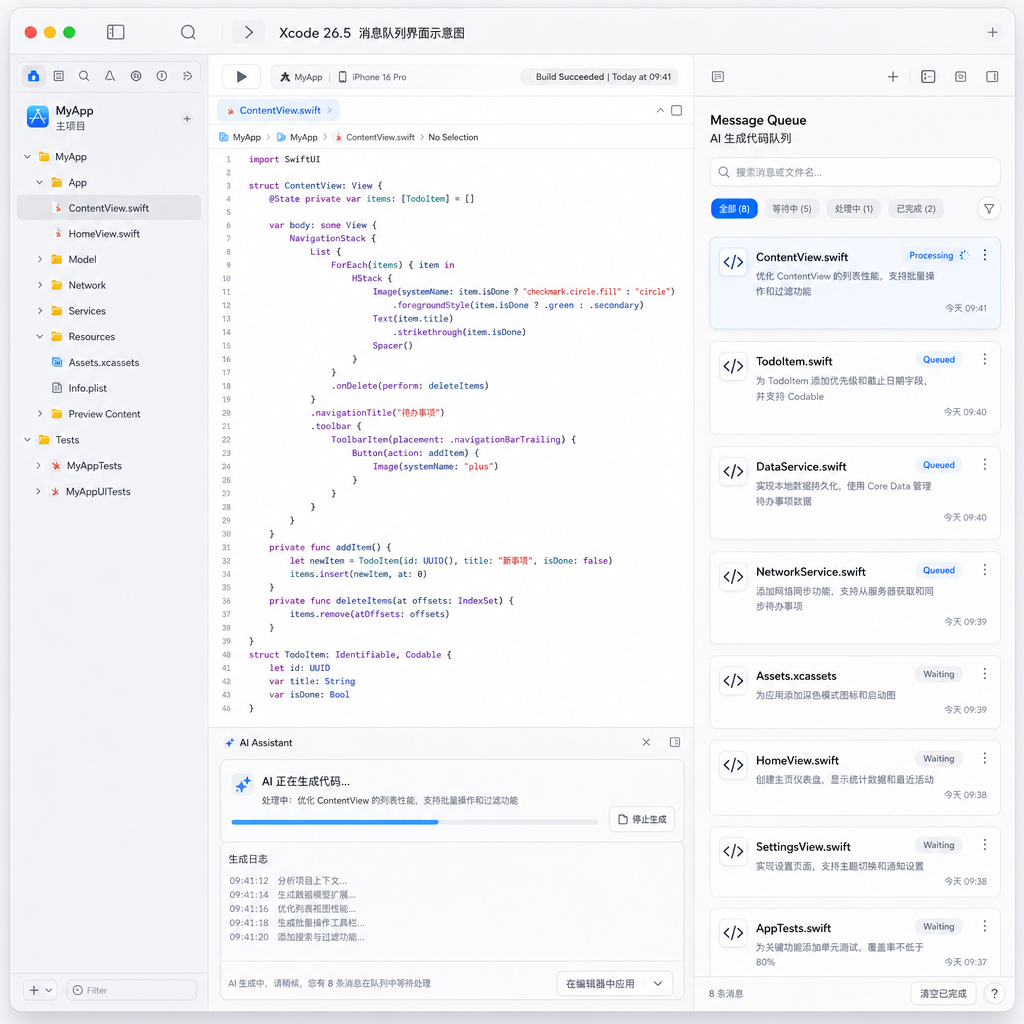
Task: Toggle the navigator sidebar icon in title bar
Action: pyautogui.click(x=116, y=32)
